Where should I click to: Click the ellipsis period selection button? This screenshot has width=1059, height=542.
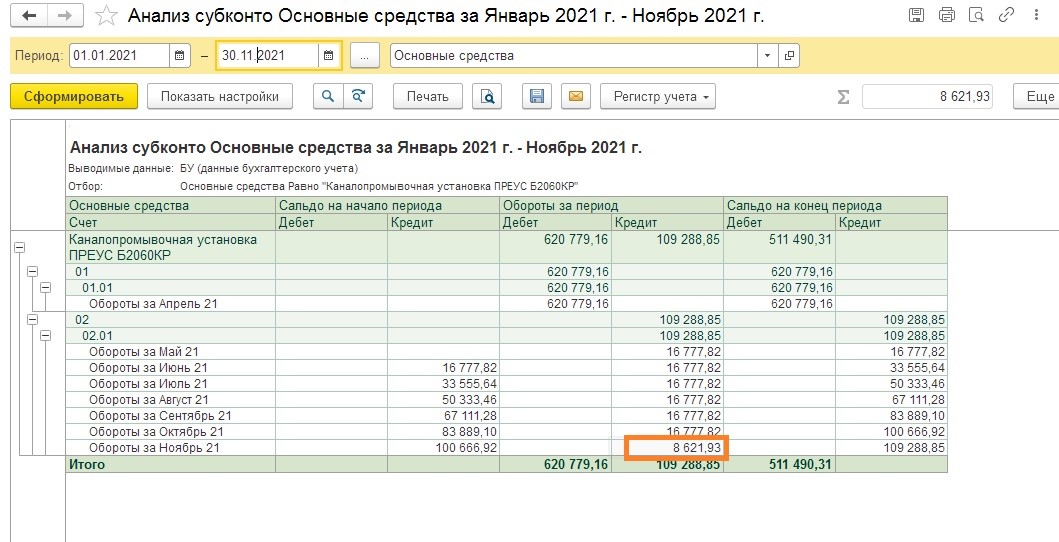point(365,56)
